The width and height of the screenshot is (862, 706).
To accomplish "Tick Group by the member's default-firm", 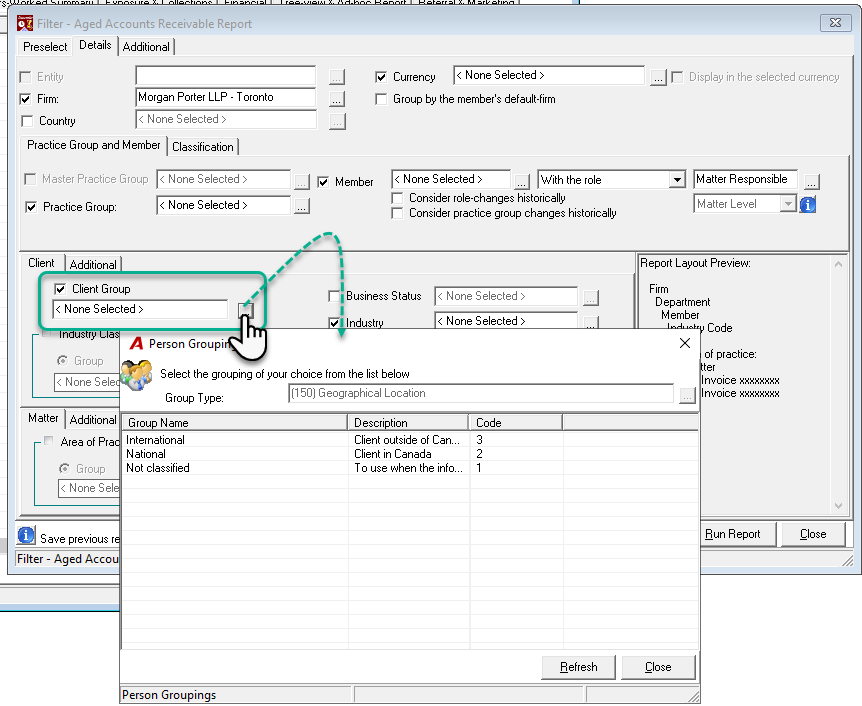I will 381,99.
